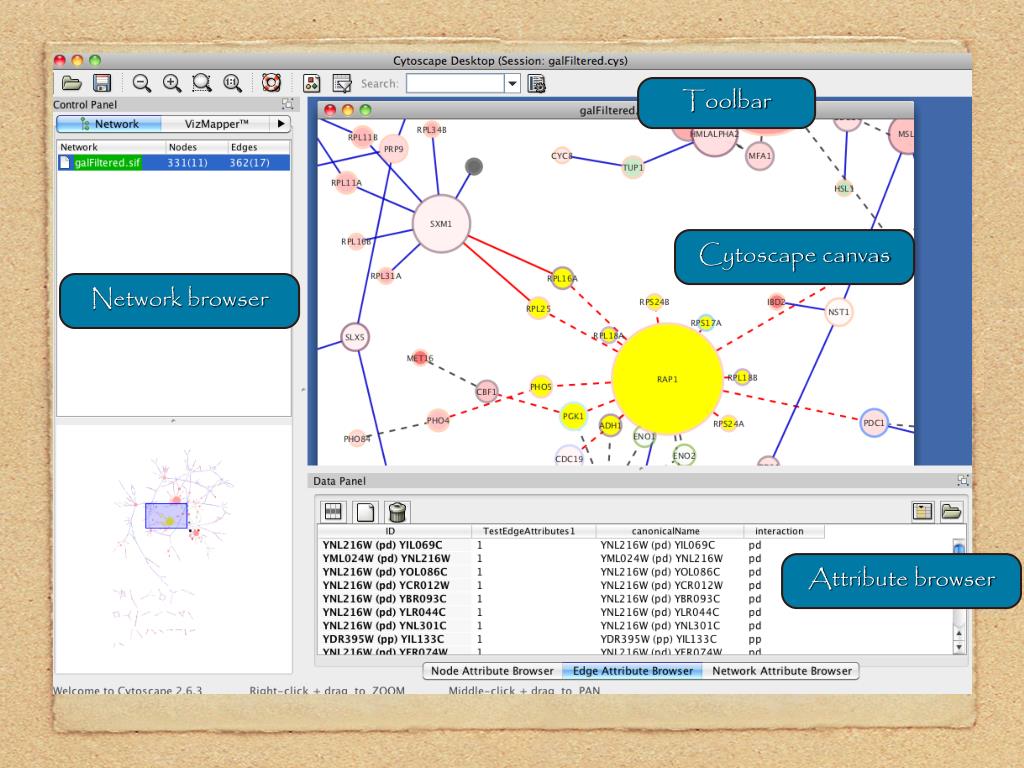
Task: Select the NST1 node
Action: coord(839,312)
